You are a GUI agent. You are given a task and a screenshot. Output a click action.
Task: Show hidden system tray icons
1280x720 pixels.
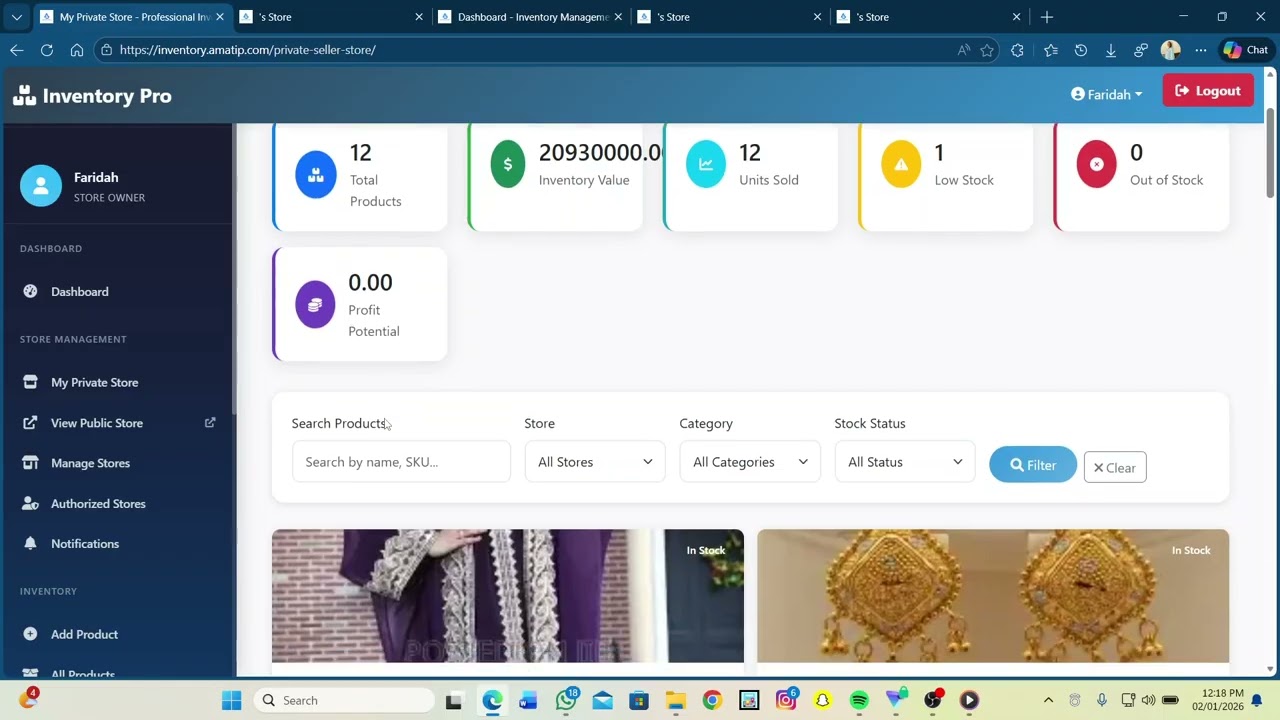point(1048,700)
